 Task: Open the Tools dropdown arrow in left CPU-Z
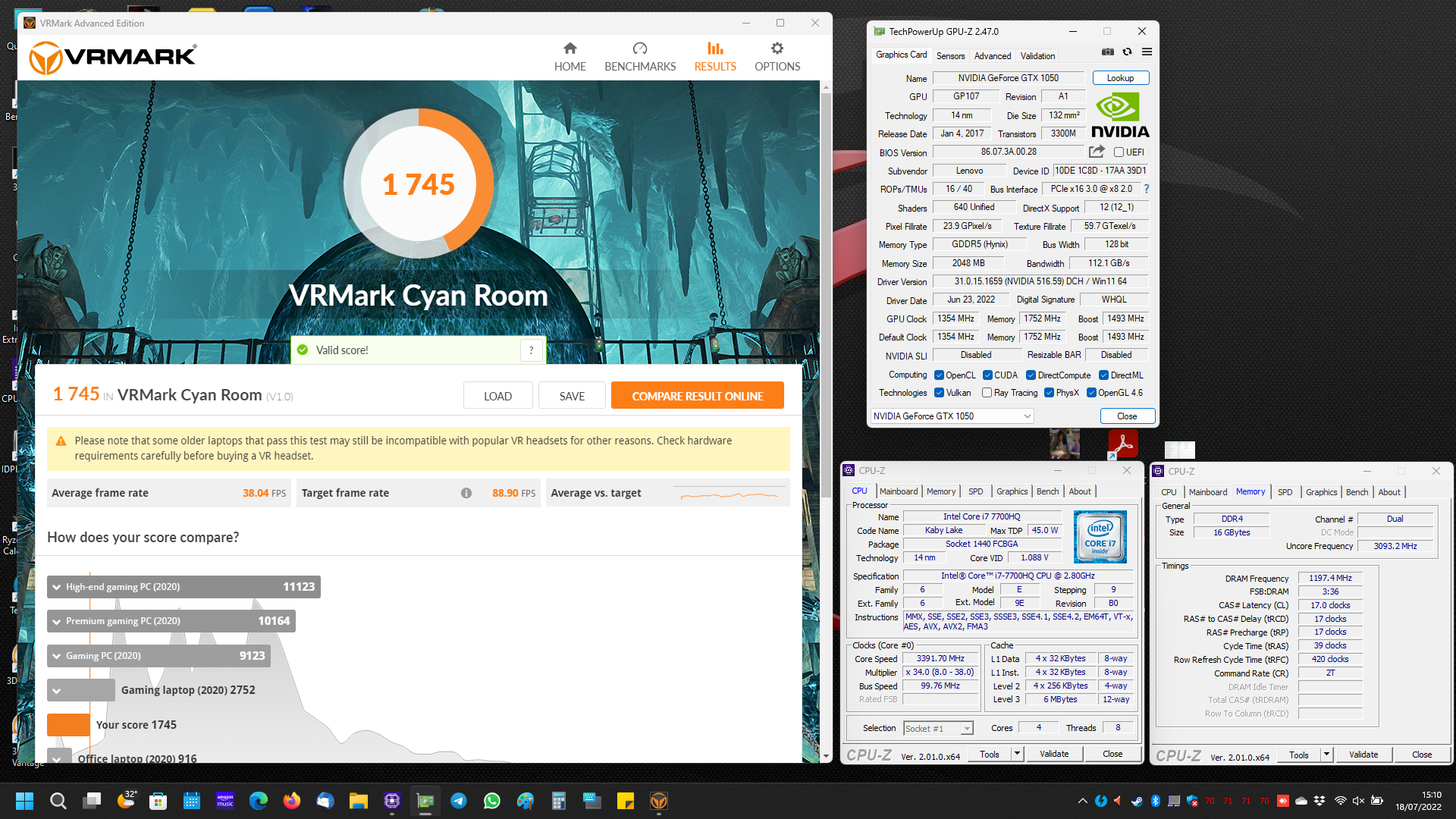tap(1018, 754)
